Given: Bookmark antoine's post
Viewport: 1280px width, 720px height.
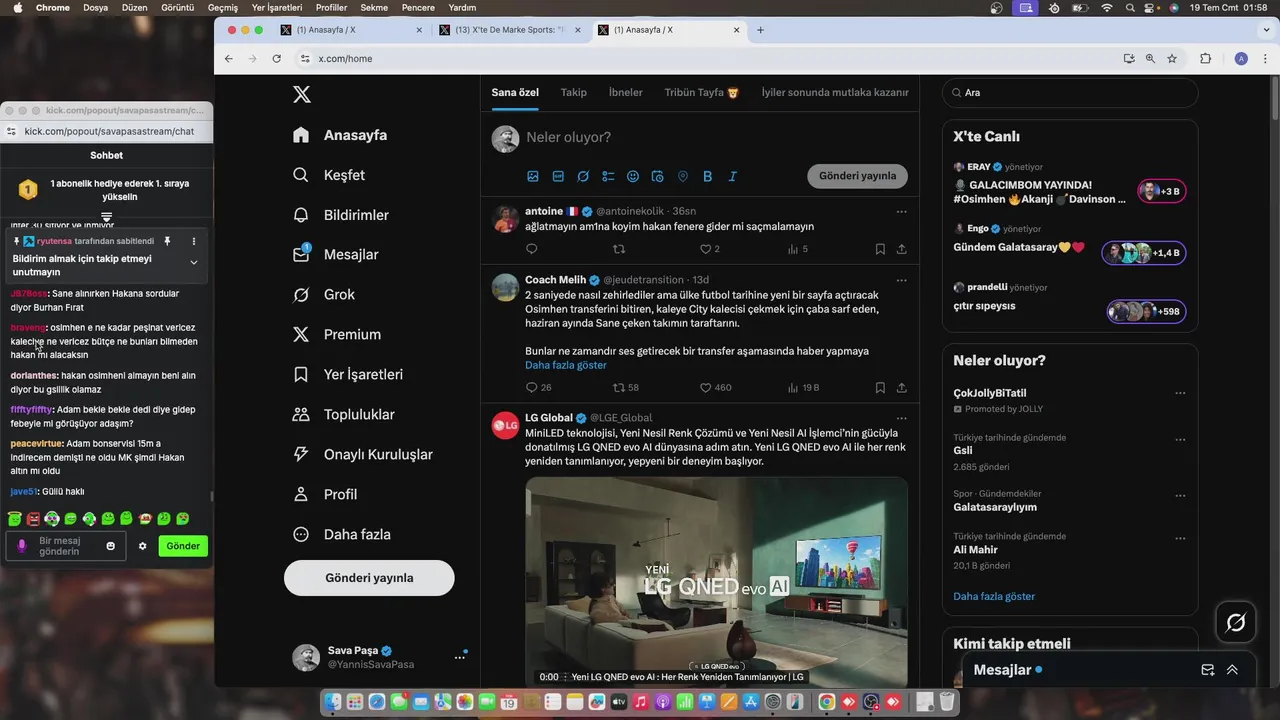Looking at the screenshot, I should pos(880,249).
